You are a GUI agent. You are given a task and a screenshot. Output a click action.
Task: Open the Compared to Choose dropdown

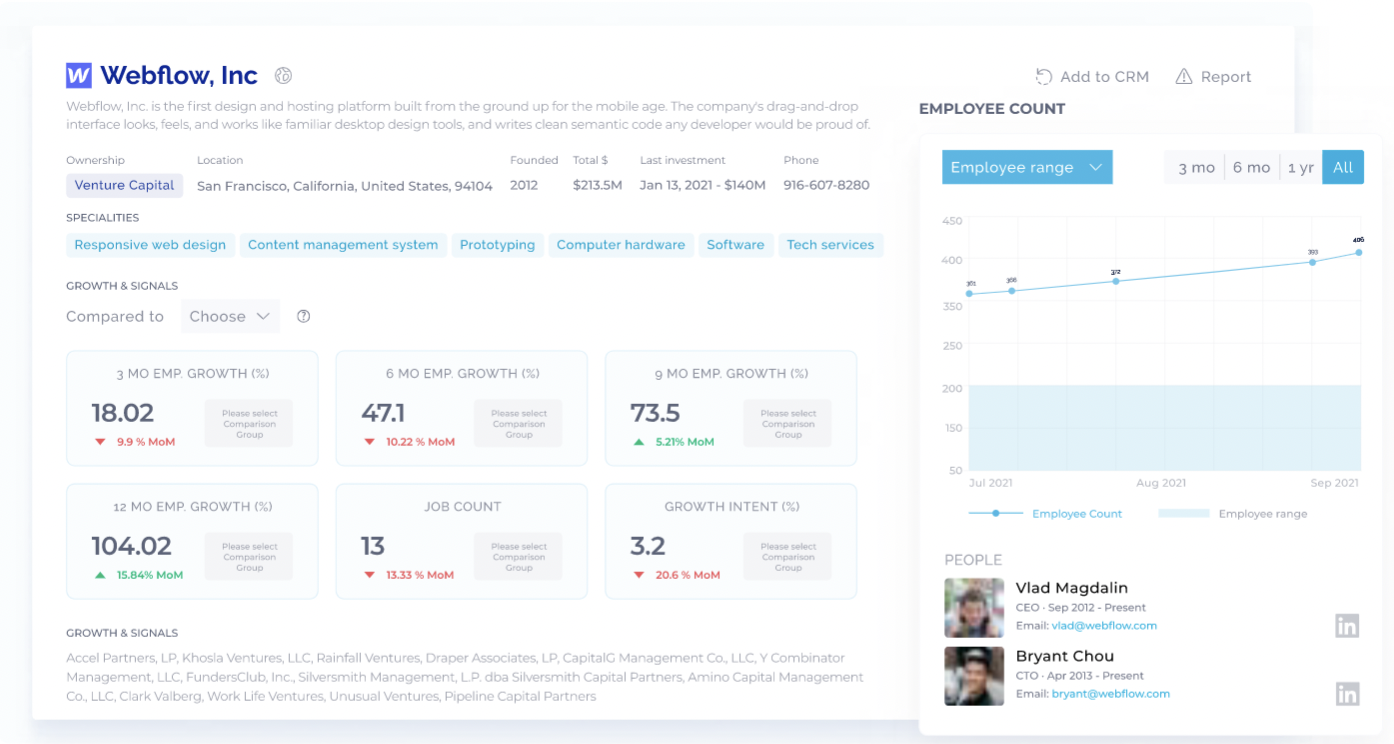(230, 316)
